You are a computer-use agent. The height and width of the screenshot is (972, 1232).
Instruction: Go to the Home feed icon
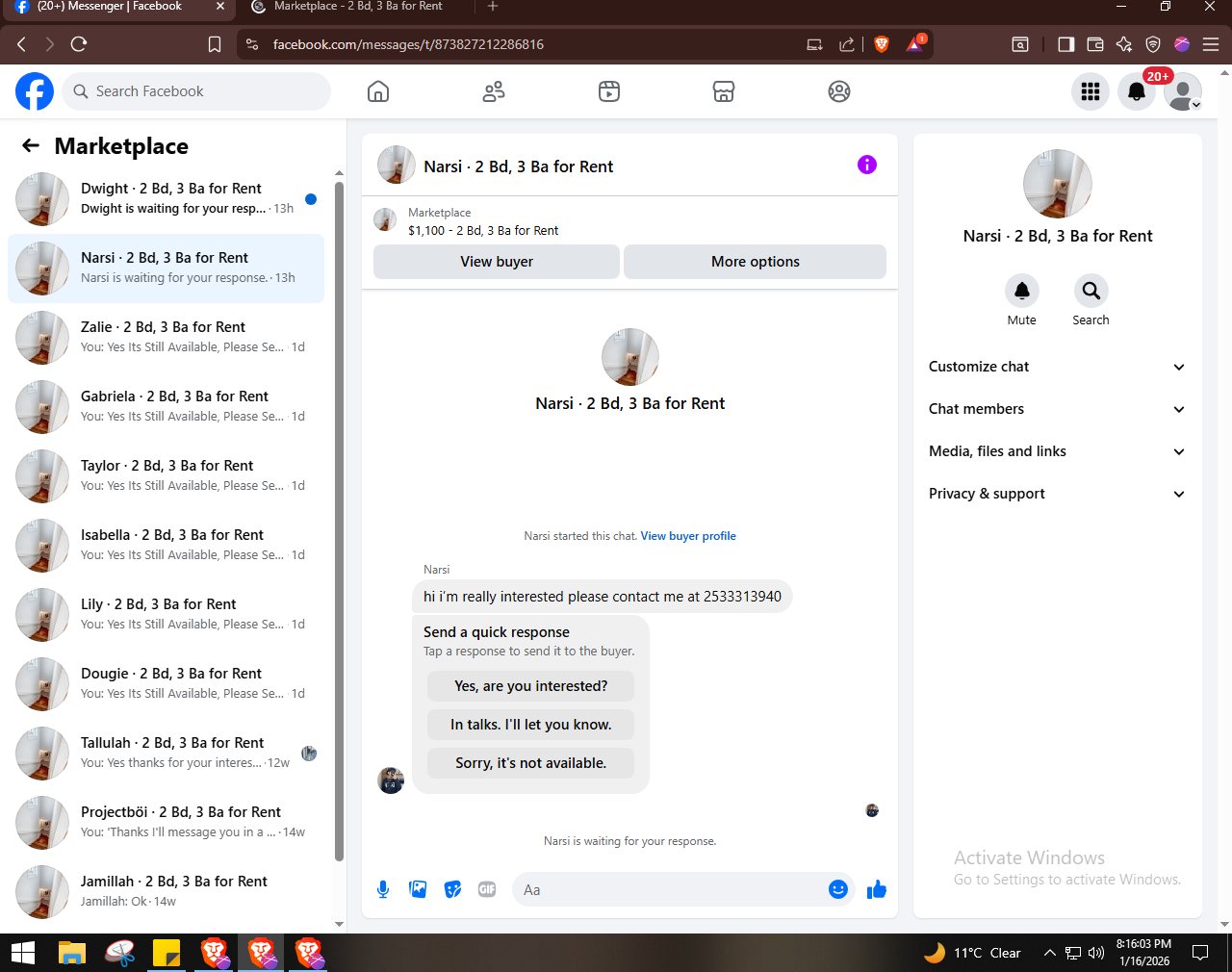coord(378,91)
